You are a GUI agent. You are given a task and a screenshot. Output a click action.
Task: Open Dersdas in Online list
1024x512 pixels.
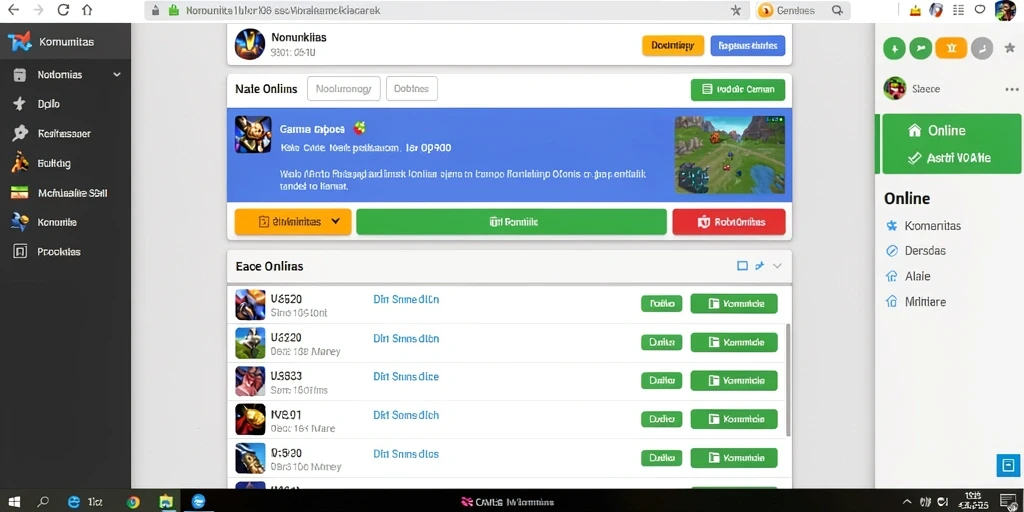coord(916,251)
